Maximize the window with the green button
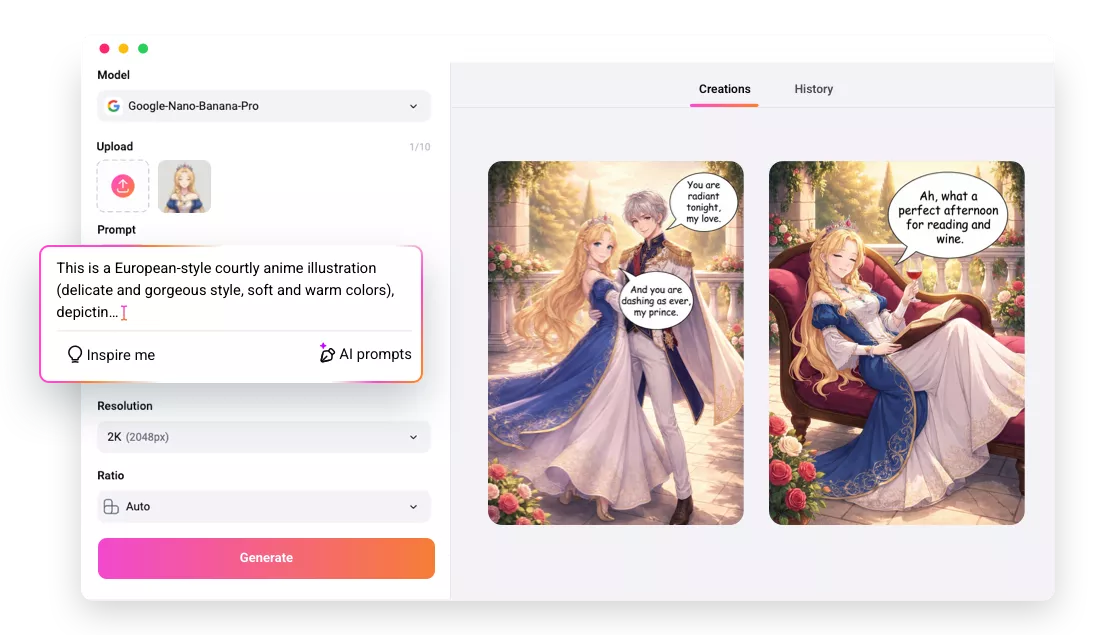 click(x=143, y=47)
